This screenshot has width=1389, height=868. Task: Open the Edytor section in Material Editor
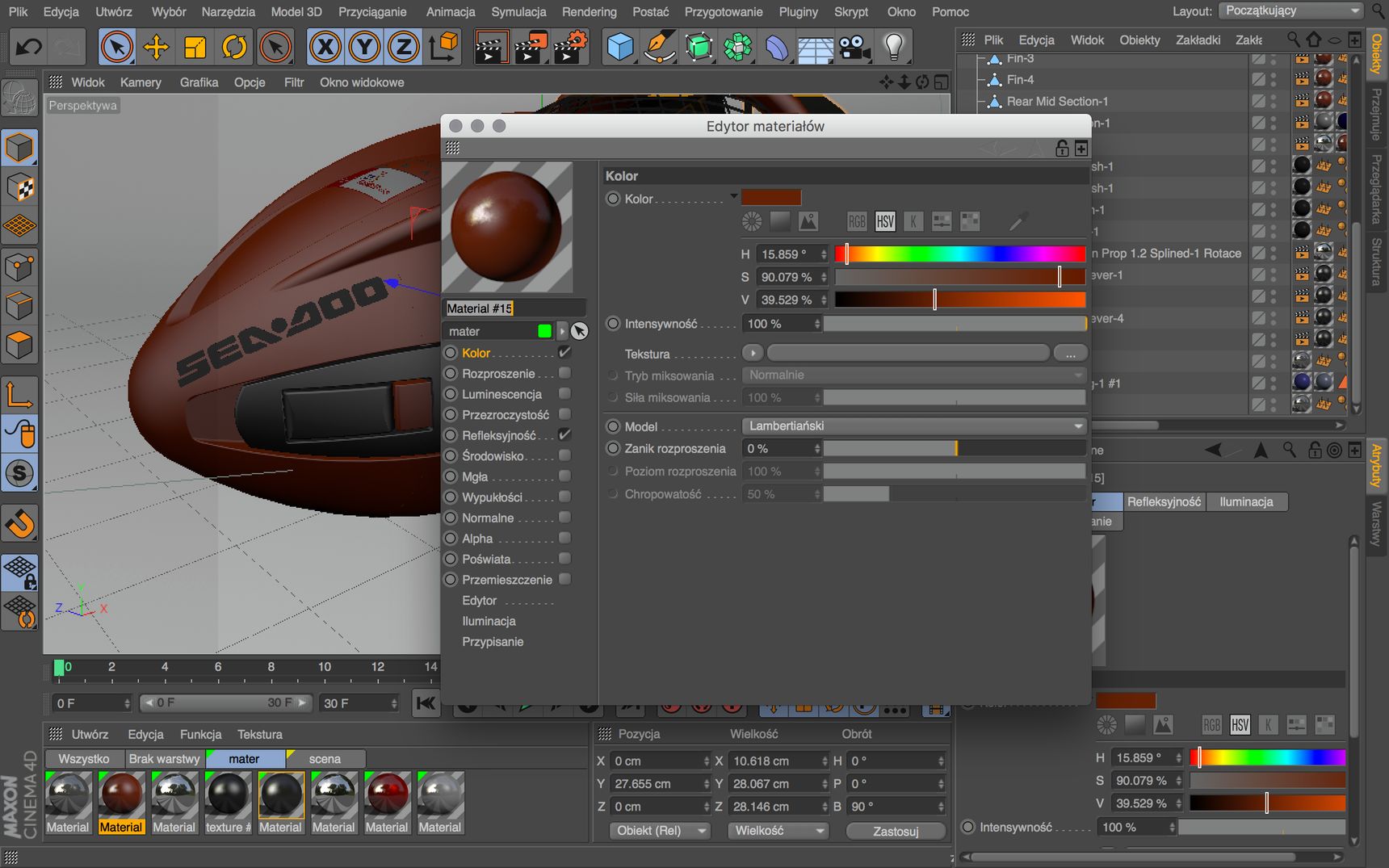[480, 600]
